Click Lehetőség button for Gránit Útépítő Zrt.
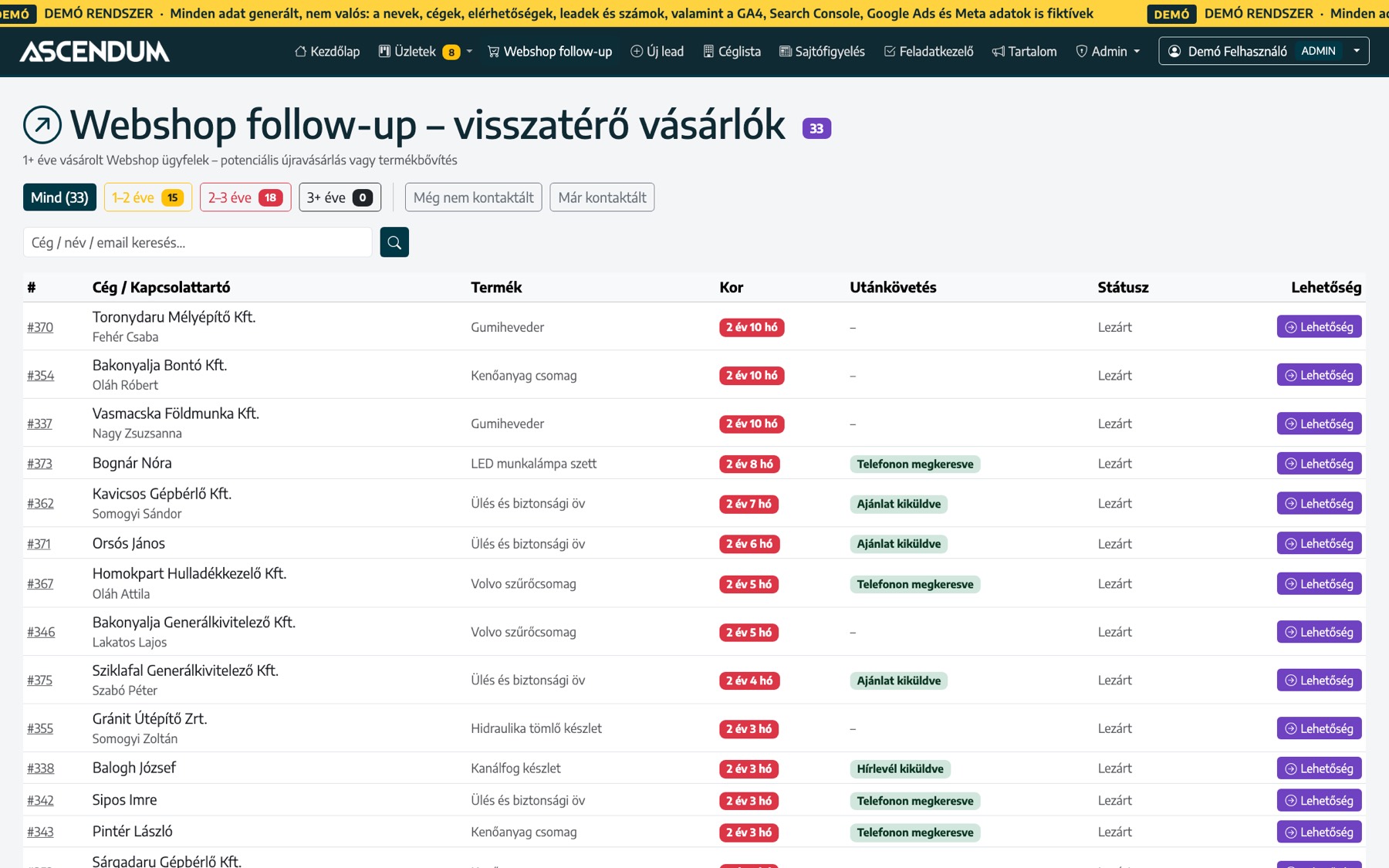1389x868 pixels. pyautogui.click(x=1319, y=728)
